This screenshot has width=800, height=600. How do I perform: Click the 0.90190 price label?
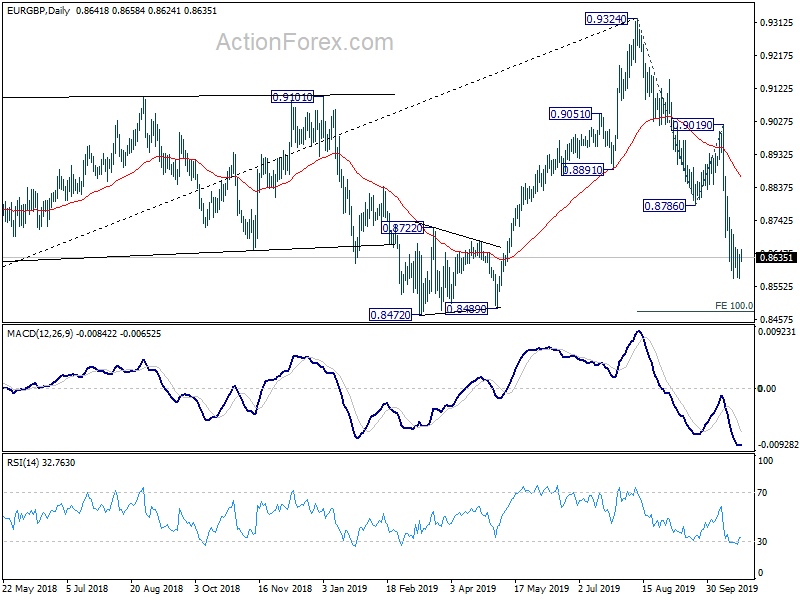pyautogui.click(x=693, y=125)
